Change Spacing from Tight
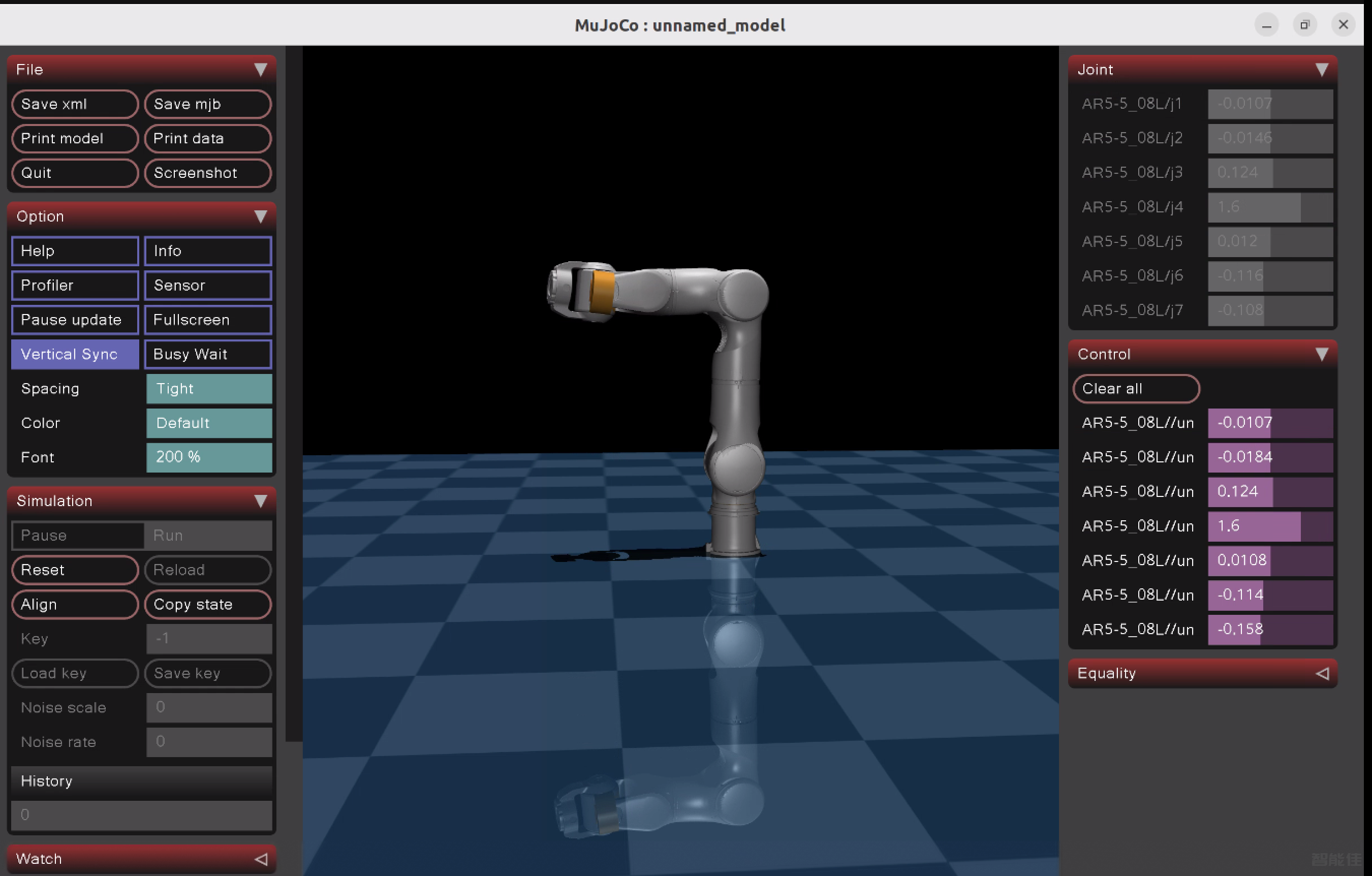This screenshot has width=1372, height=876. click(x=209, y=388)
